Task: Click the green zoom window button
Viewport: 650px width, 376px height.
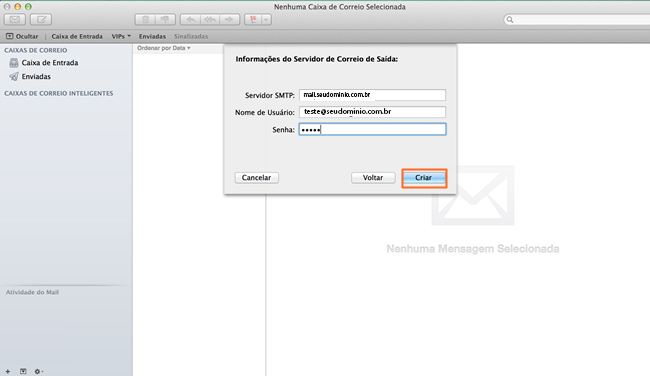Action: click(x=28, y=7)
